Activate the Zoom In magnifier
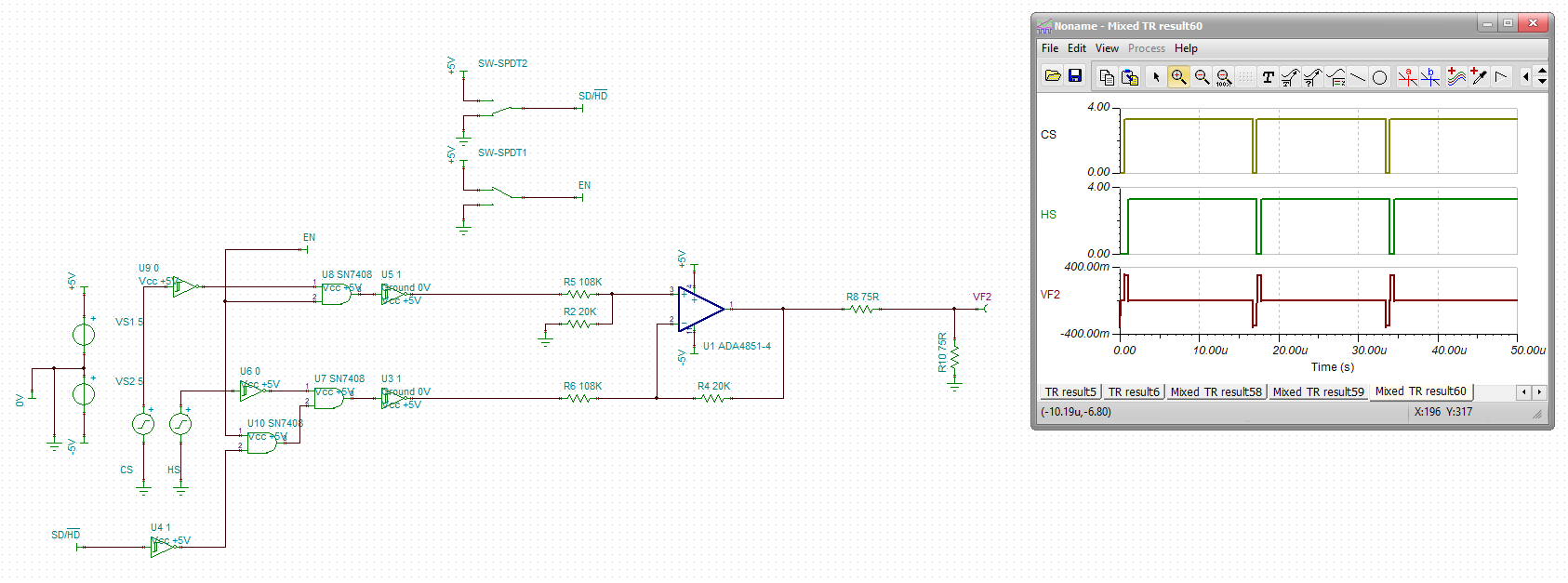The image size is (1568, 583). tap(1178, 77)
